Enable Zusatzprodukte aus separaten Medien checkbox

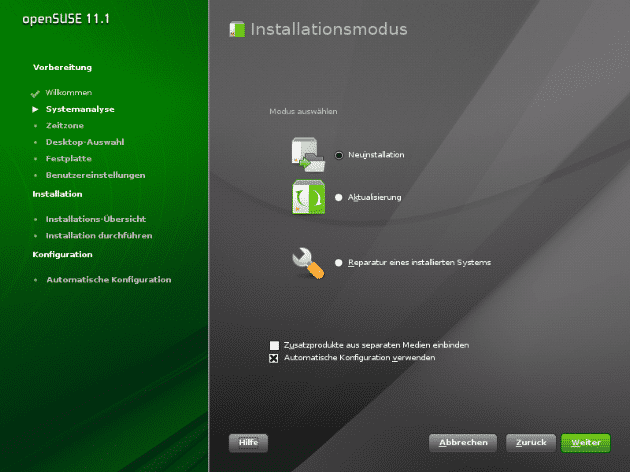click(x=274, y=345)
